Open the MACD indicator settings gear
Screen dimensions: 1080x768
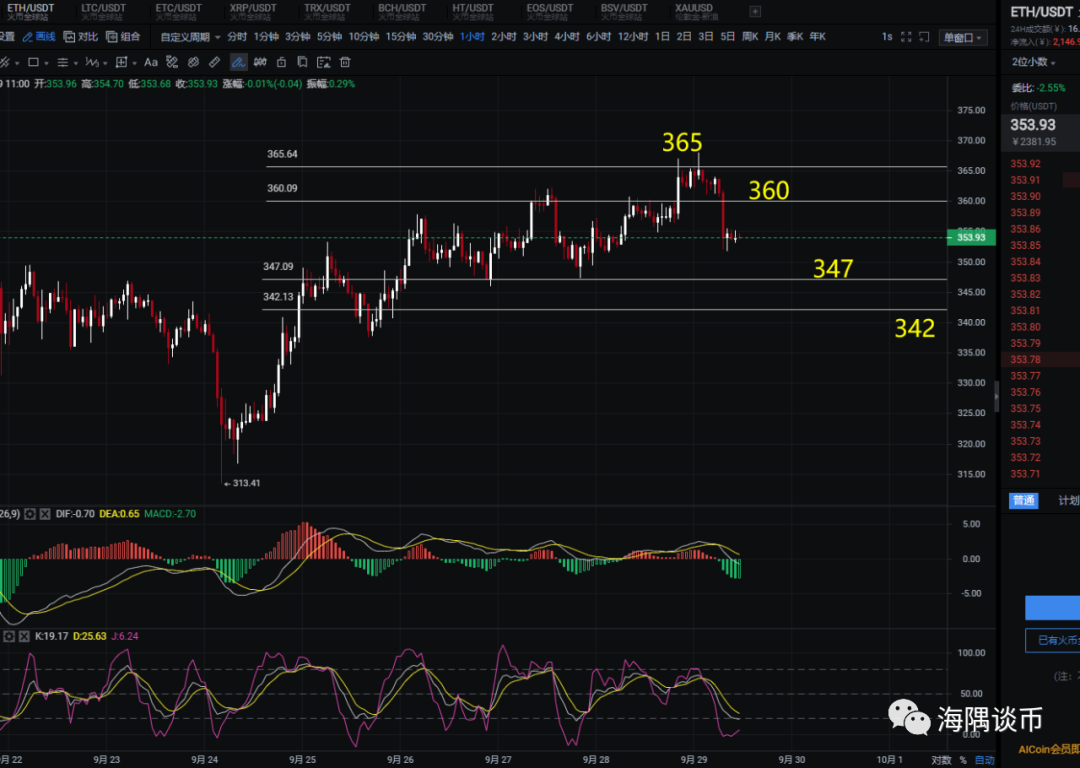point(30,515)
